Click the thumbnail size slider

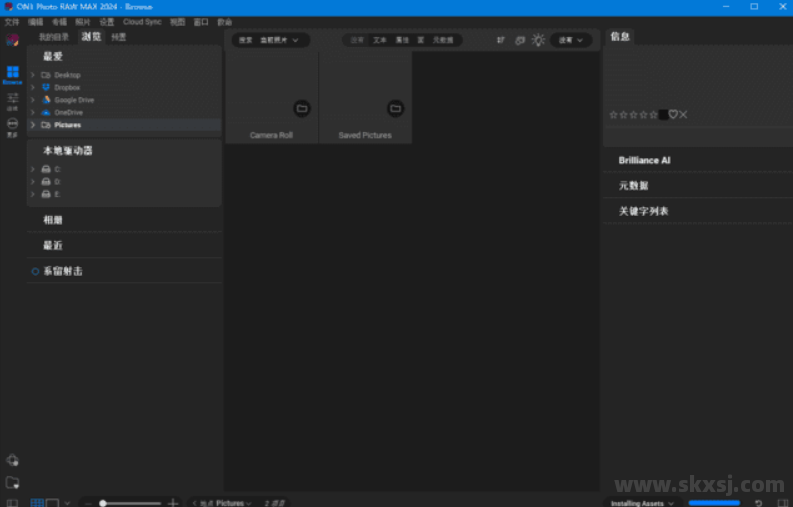pos(130,503)
